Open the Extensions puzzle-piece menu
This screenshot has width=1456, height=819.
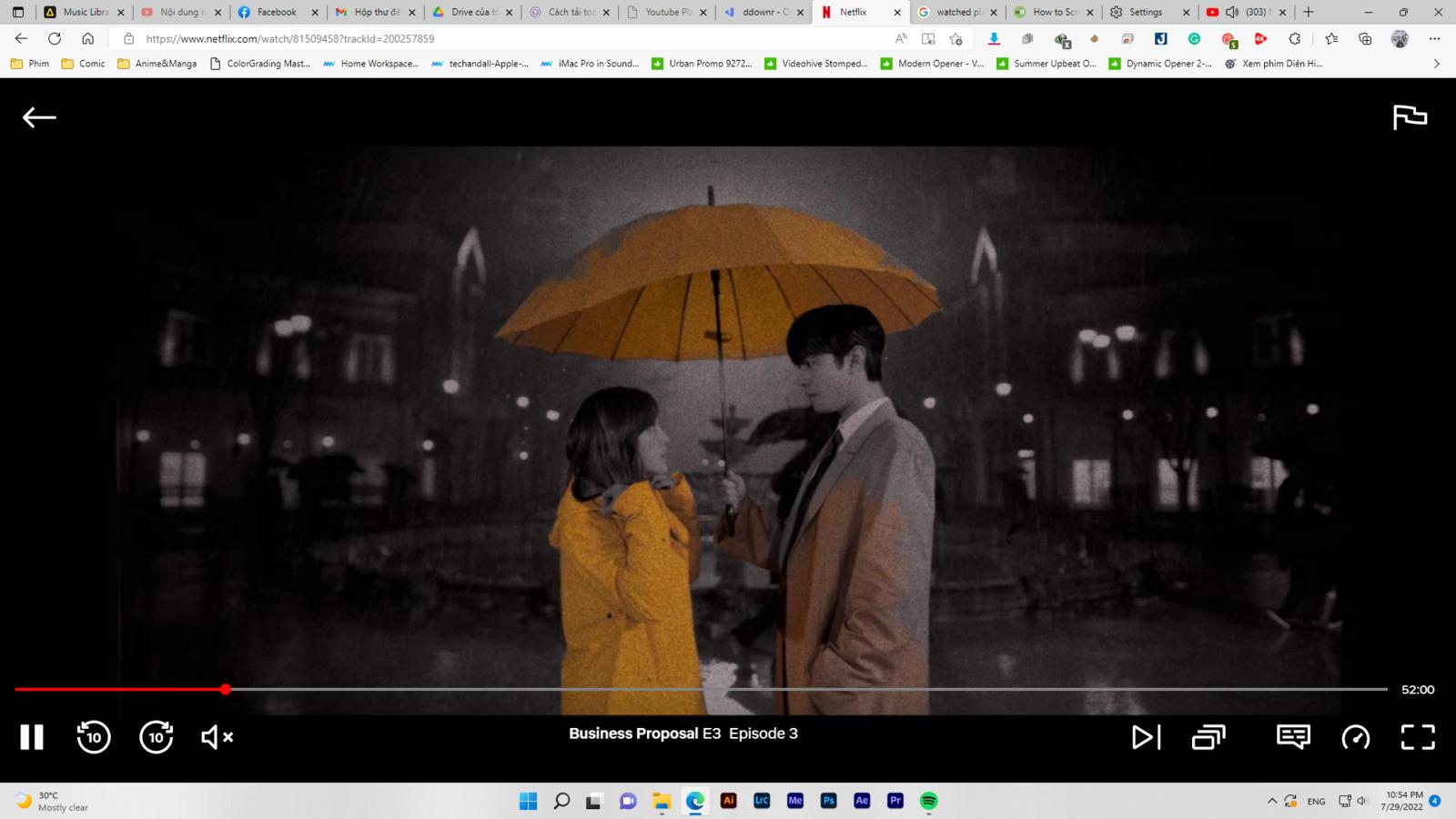pos(1294,39)
